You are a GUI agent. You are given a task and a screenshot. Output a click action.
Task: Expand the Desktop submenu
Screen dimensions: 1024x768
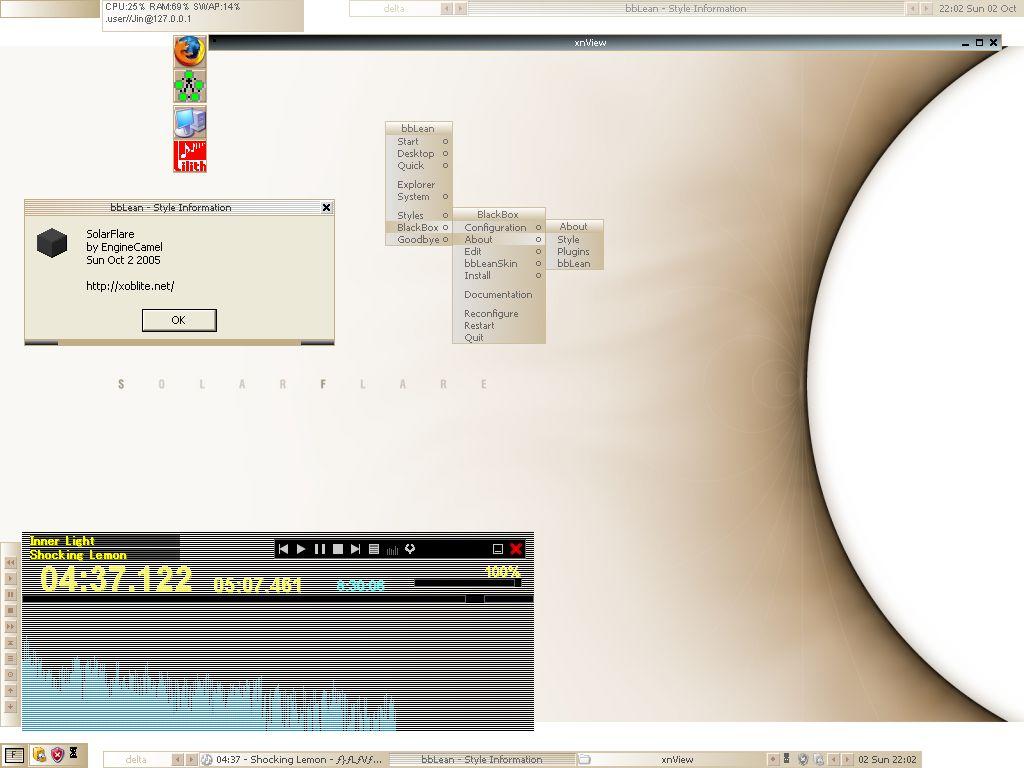tap(419, 153)
